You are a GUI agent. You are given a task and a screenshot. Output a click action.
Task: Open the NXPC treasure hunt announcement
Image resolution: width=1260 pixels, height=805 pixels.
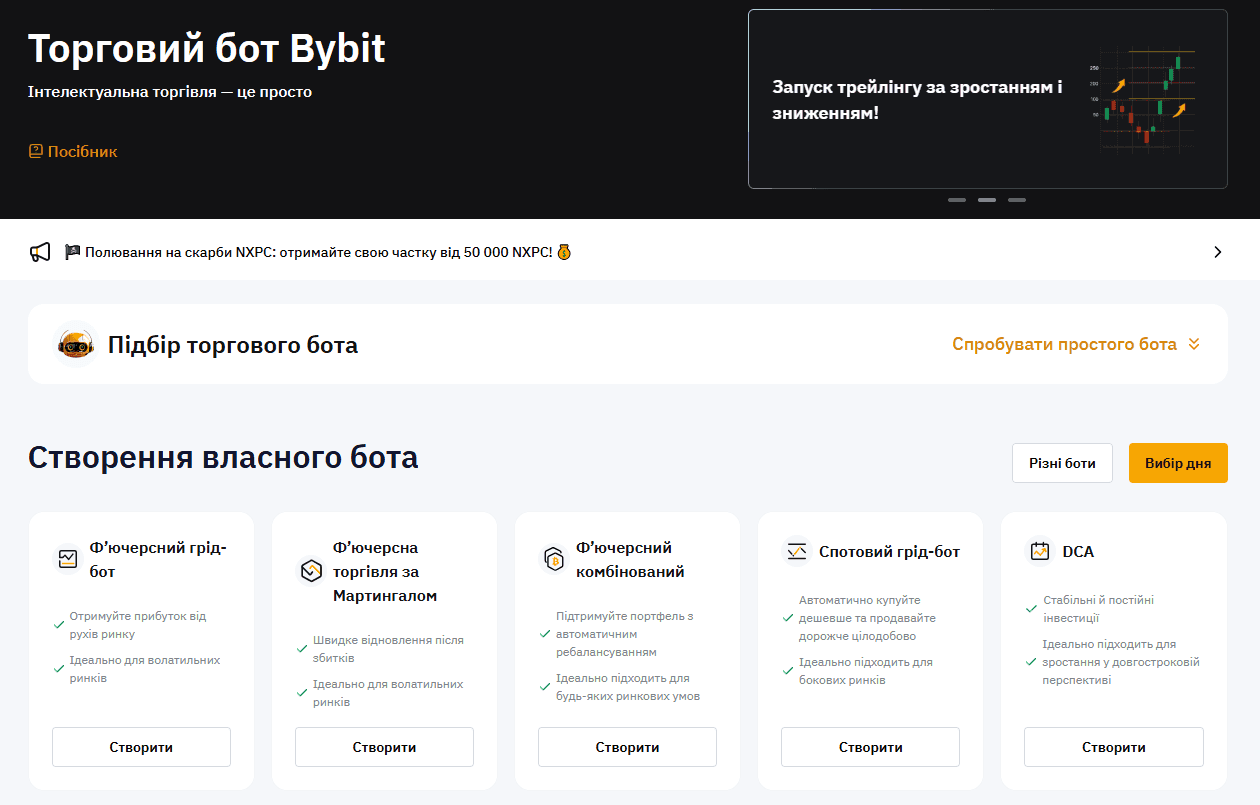click(x=317, y=252)
